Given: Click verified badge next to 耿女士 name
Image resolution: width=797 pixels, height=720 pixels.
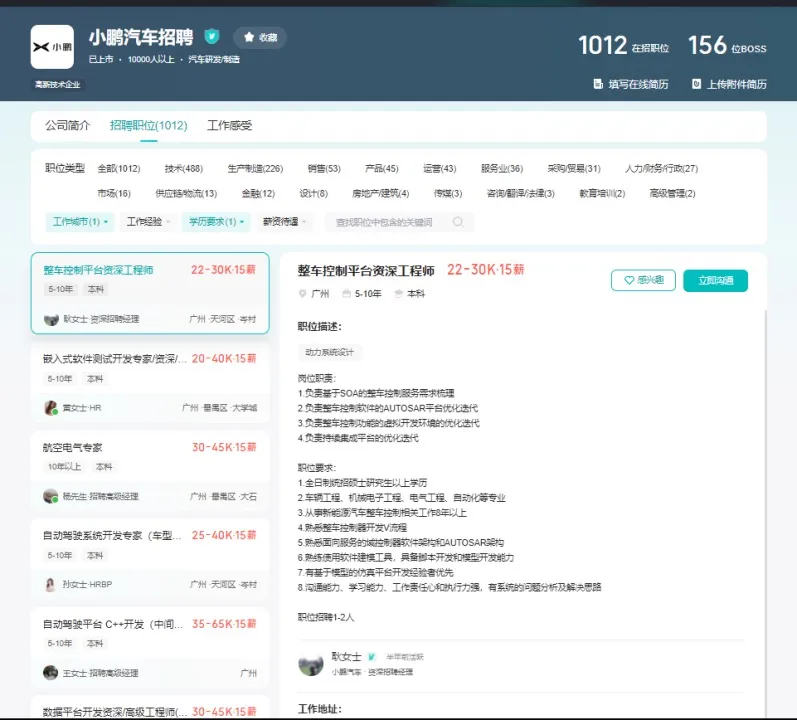Looking at the screenshot, I should (x=372, y=656).
